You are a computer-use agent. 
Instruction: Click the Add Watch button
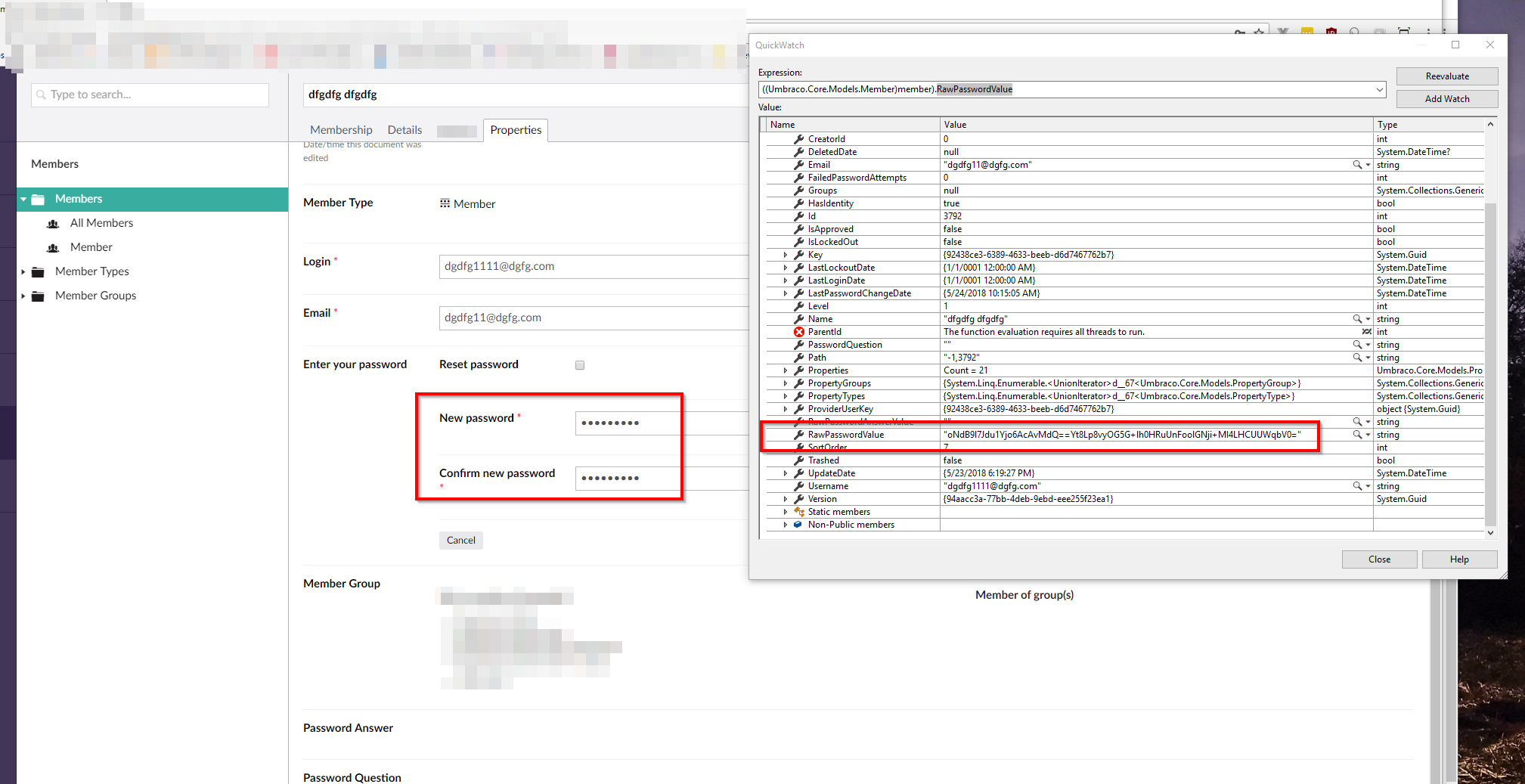pos(1446,99)
